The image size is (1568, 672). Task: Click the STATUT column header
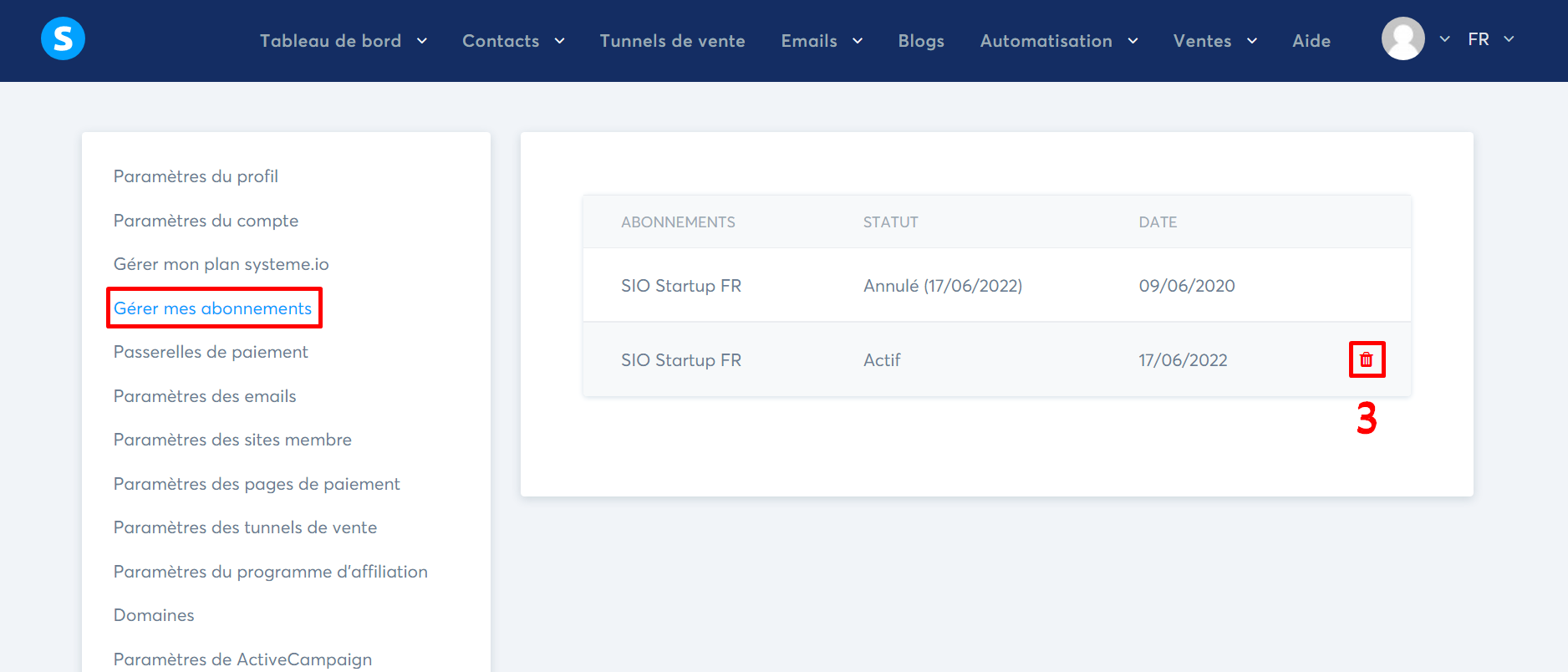[890, 222]
